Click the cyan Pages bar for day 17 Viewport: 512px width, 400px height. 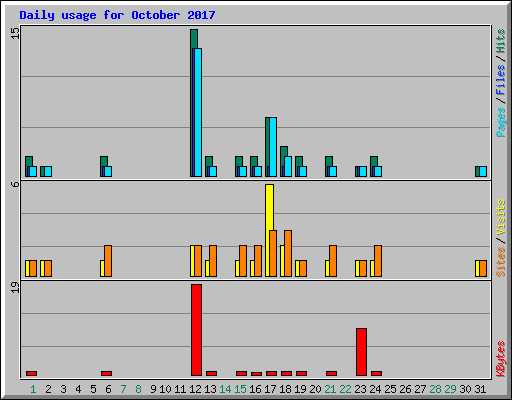pos(273,147)
